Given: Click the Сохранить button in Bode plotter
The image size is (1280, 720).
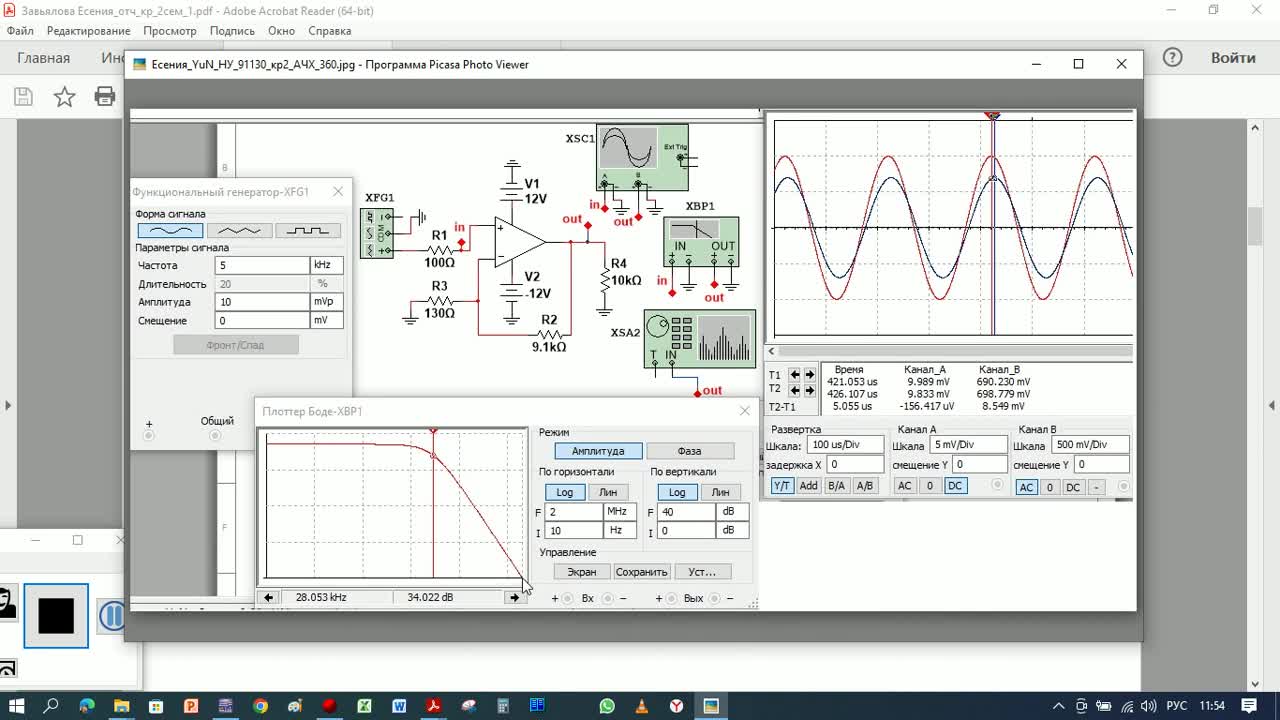Looking at the screenshot, I should pos(641,572).
